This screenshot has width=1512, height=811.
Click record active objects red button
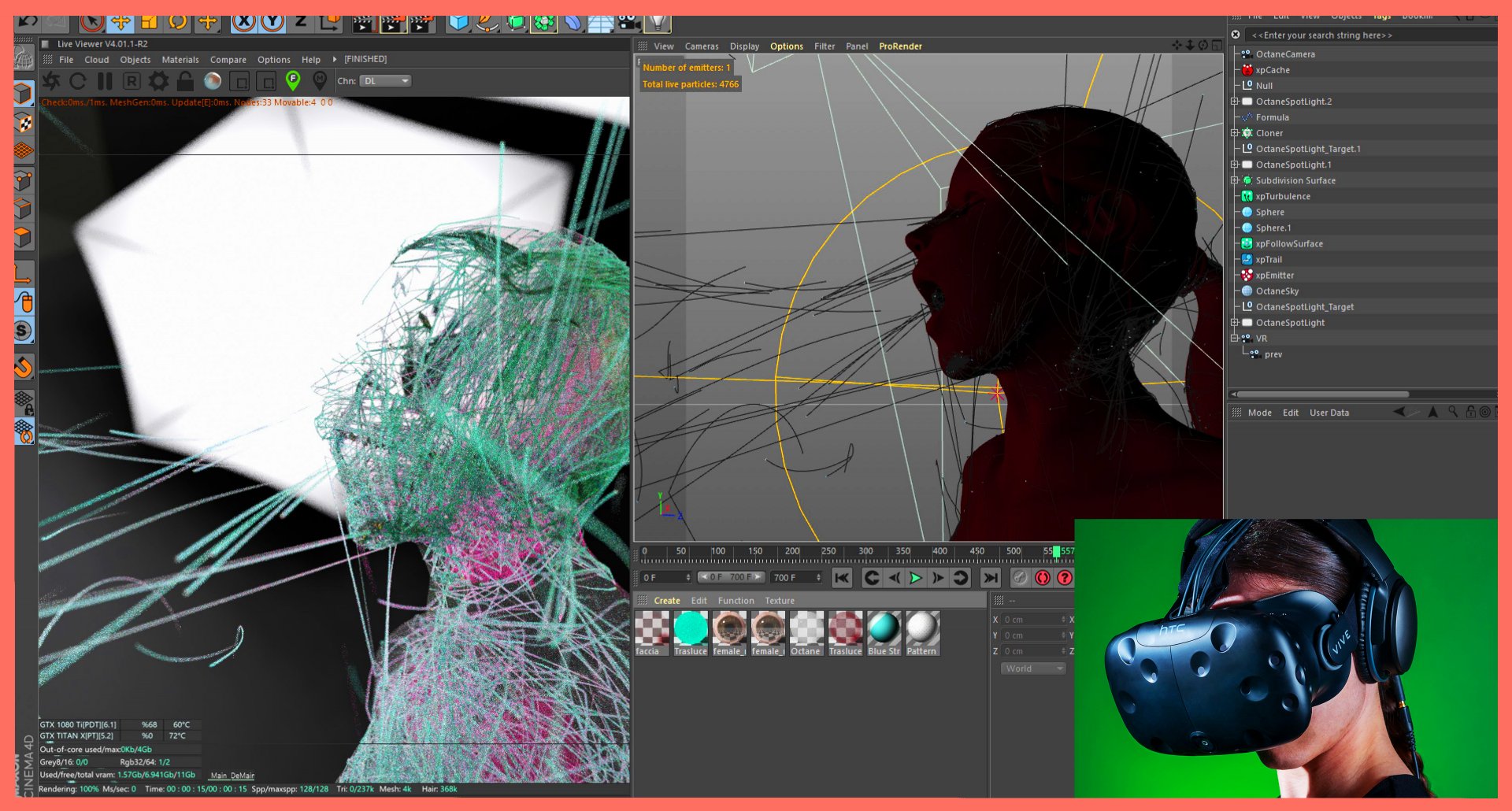click(1043, 578)
